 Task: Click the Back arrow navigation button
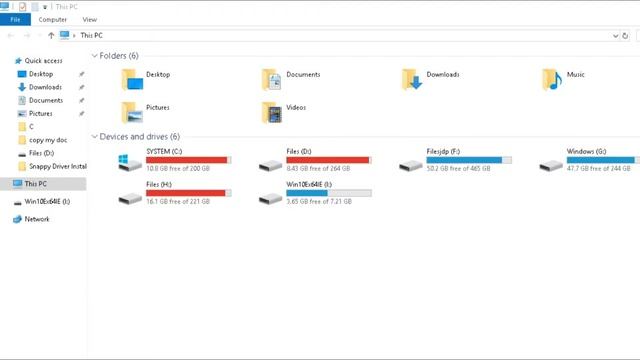11,36
